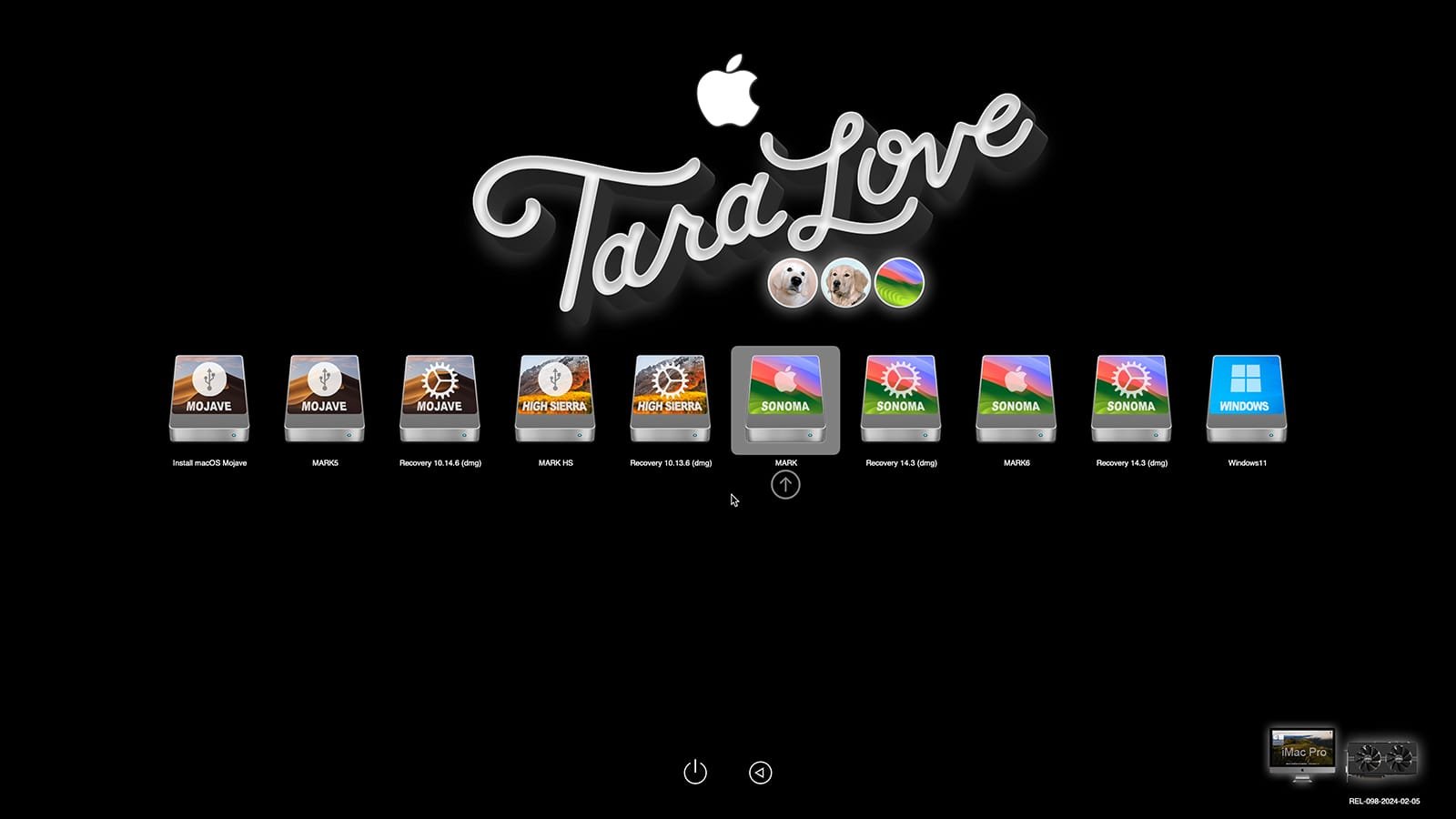Click the "Windows11" label text
Screen dimensions: 1456x819
pyautogui.click(x=1248, y=463)
